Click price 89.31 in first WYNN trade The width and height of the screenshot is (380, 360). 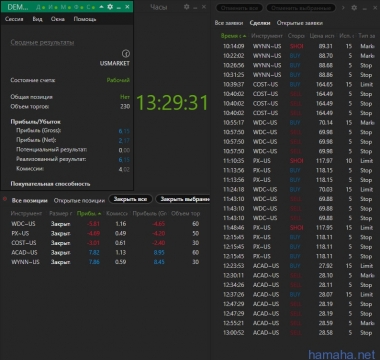click(326, 46)
